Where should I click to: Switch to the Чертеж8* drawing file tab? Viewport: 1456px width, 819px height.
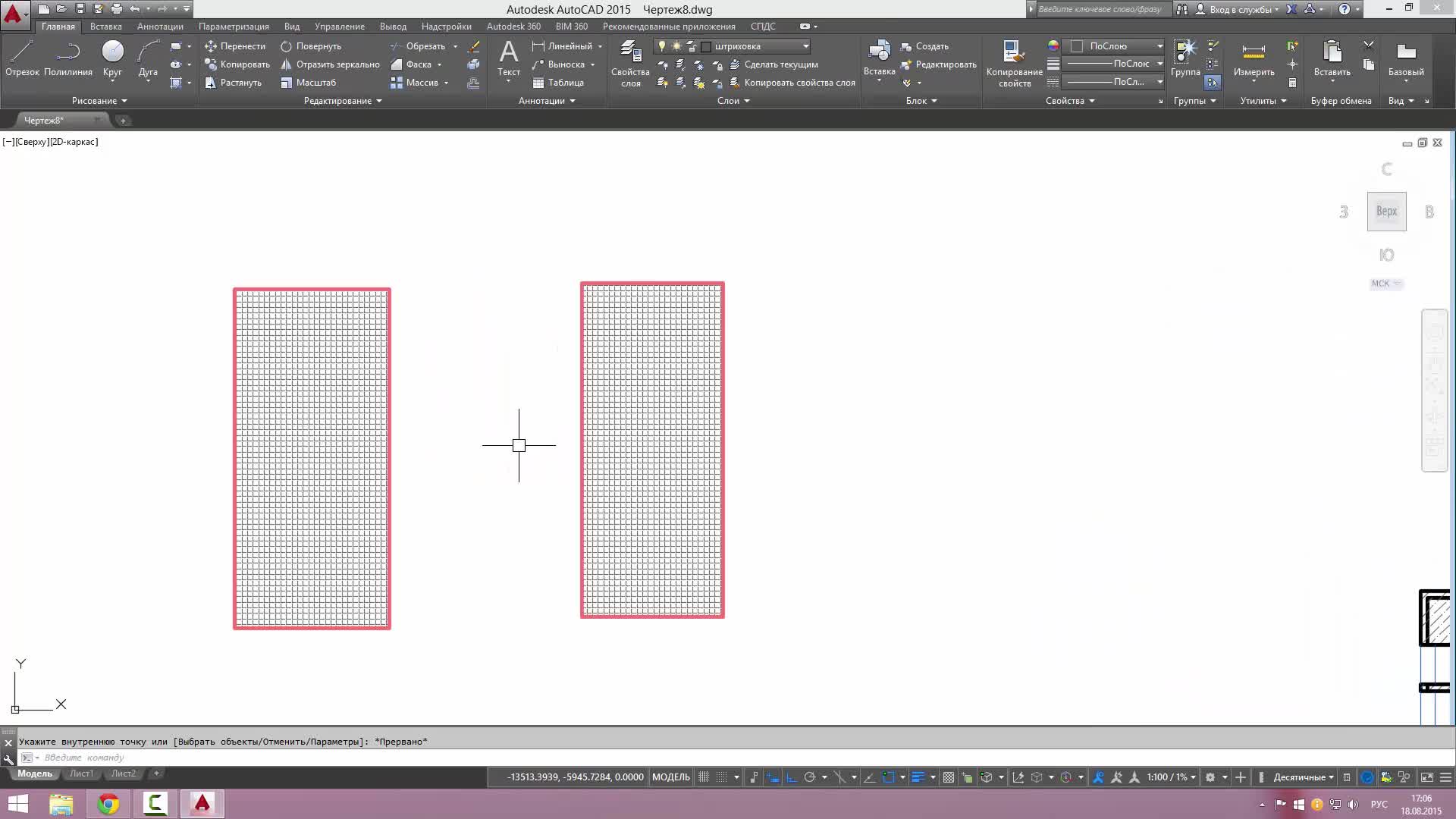(61, 121)
